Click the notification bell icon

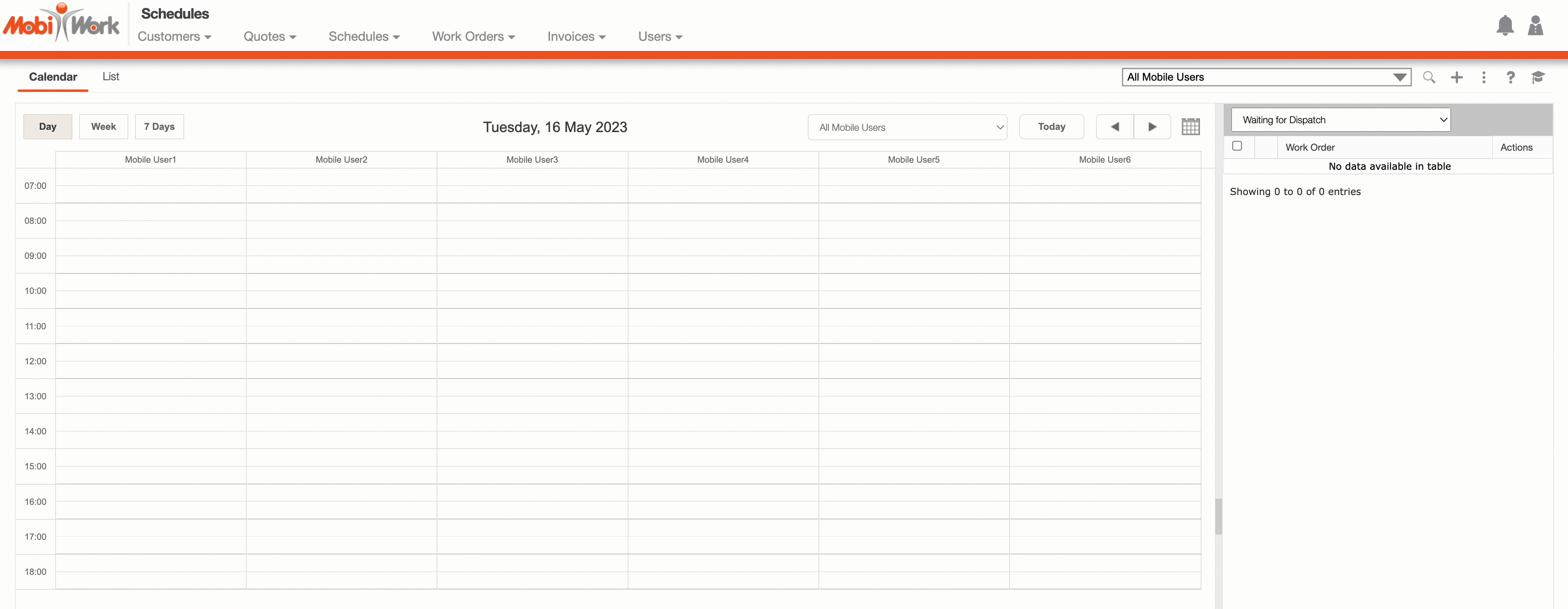(1505, 26)
